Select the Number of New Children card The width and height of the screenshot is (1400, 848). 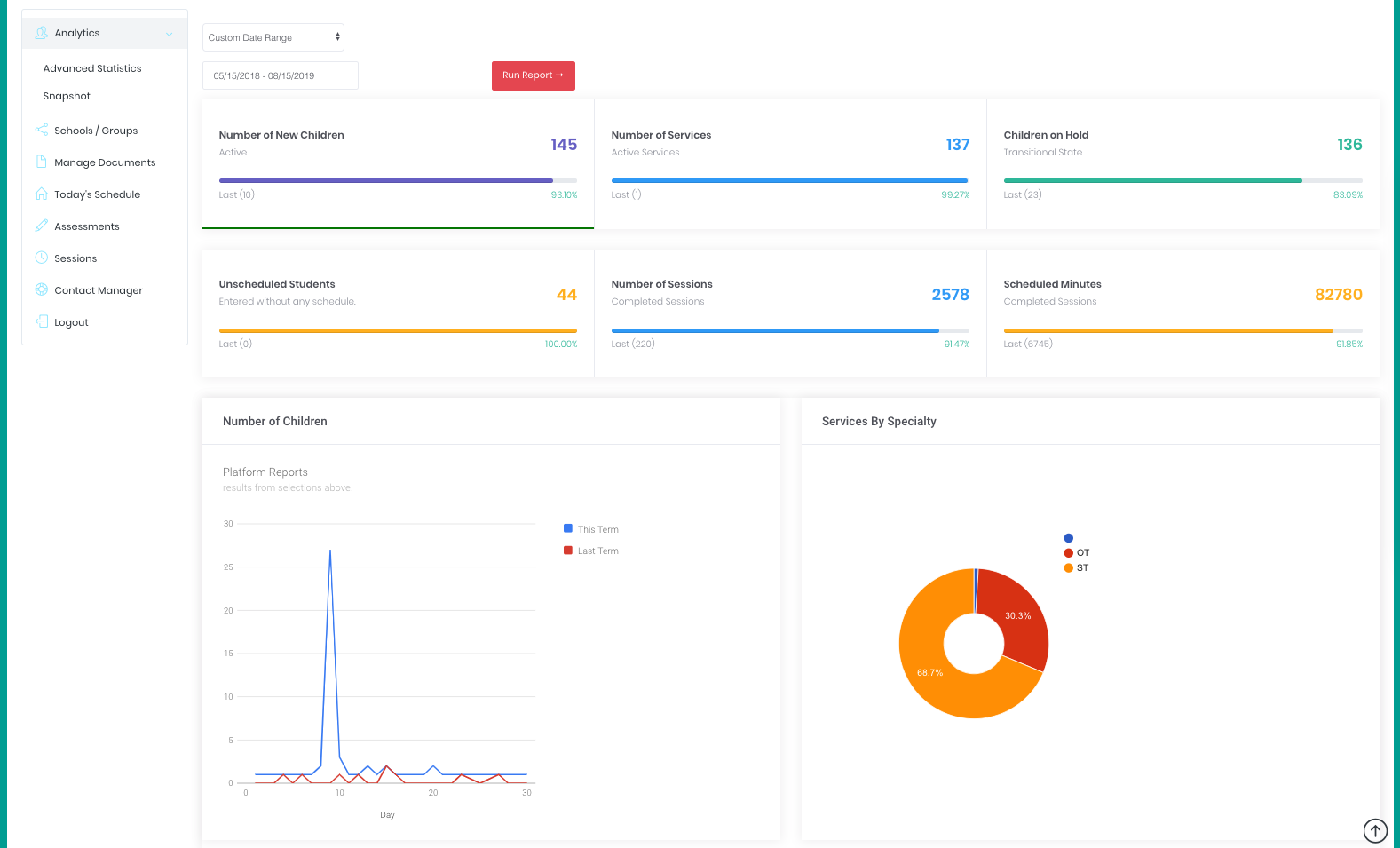click(398, 164)
